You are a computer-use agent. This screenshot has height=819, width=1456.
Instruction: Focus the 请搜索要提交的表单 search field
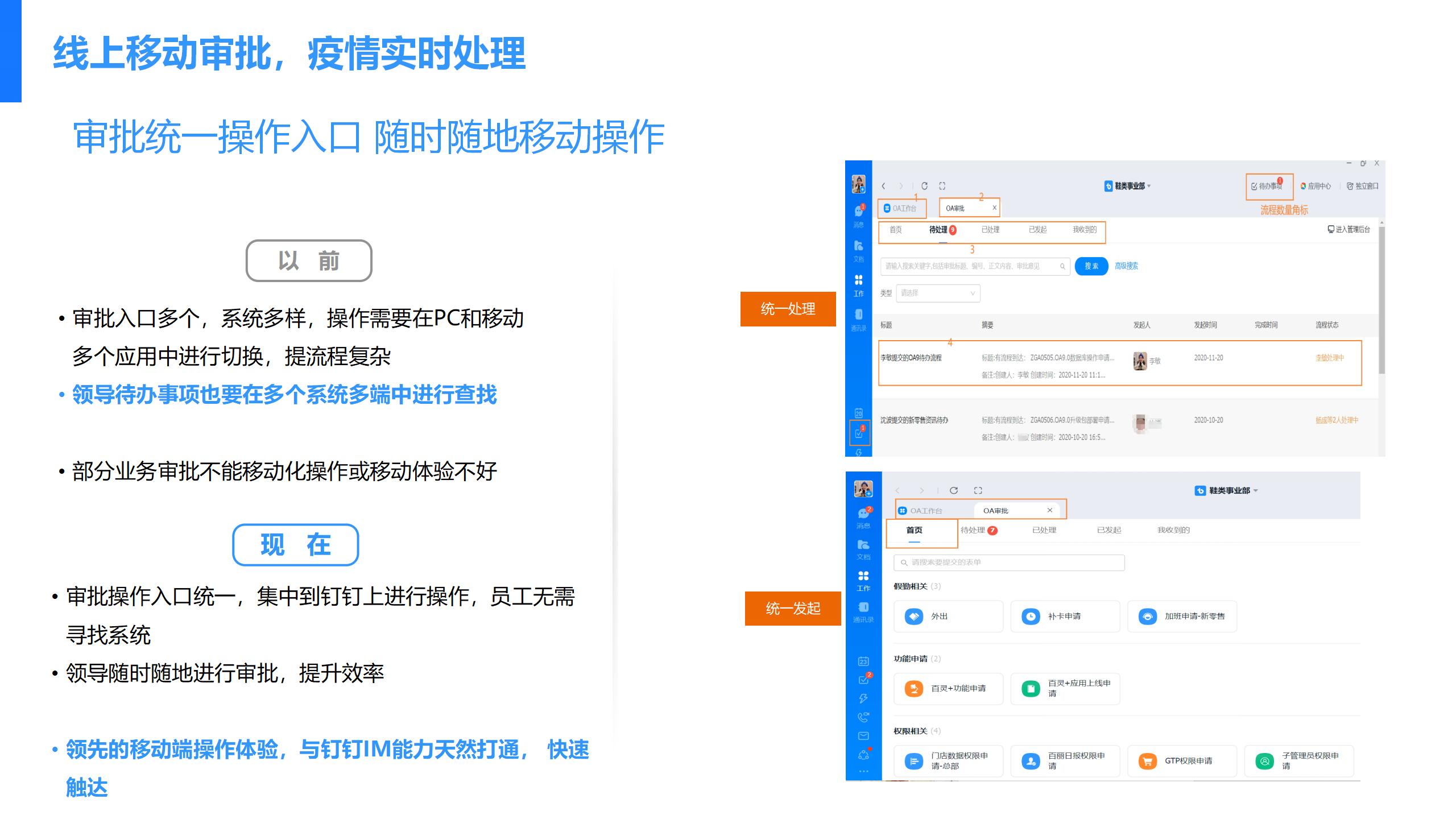click(1009, 562)
